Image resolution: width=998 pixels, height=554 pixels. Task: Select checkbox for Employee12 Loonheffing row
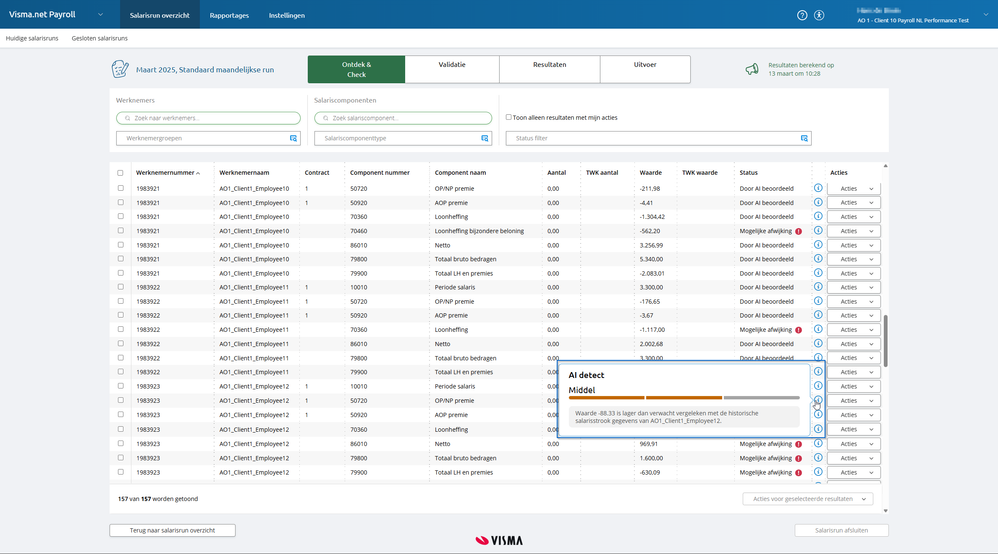tap(120, 429)
